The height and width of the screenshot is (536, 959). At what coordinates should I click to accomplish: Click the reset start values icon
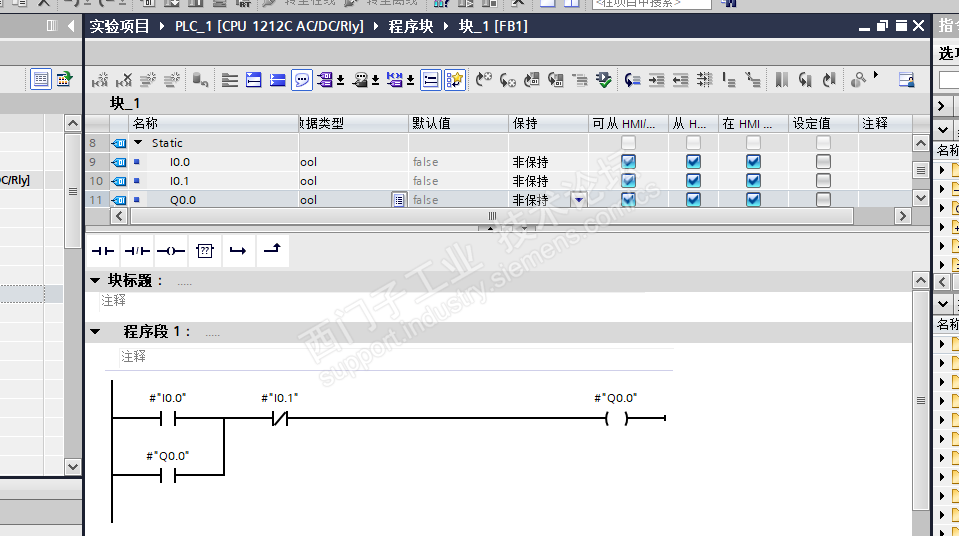[x=201, y=80]
